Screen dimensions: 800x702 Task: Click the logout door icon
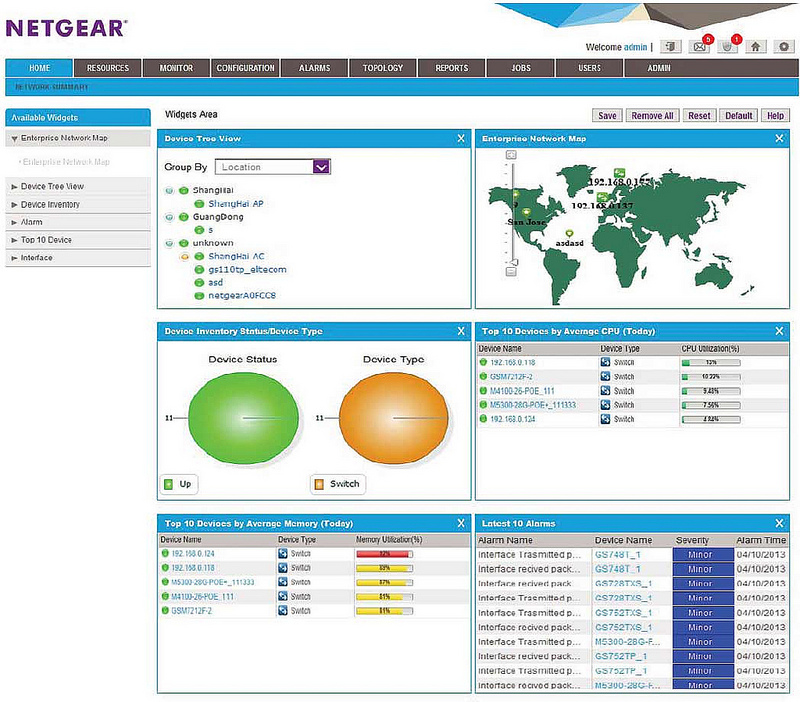pyautogui.click(x=670, y=46)
